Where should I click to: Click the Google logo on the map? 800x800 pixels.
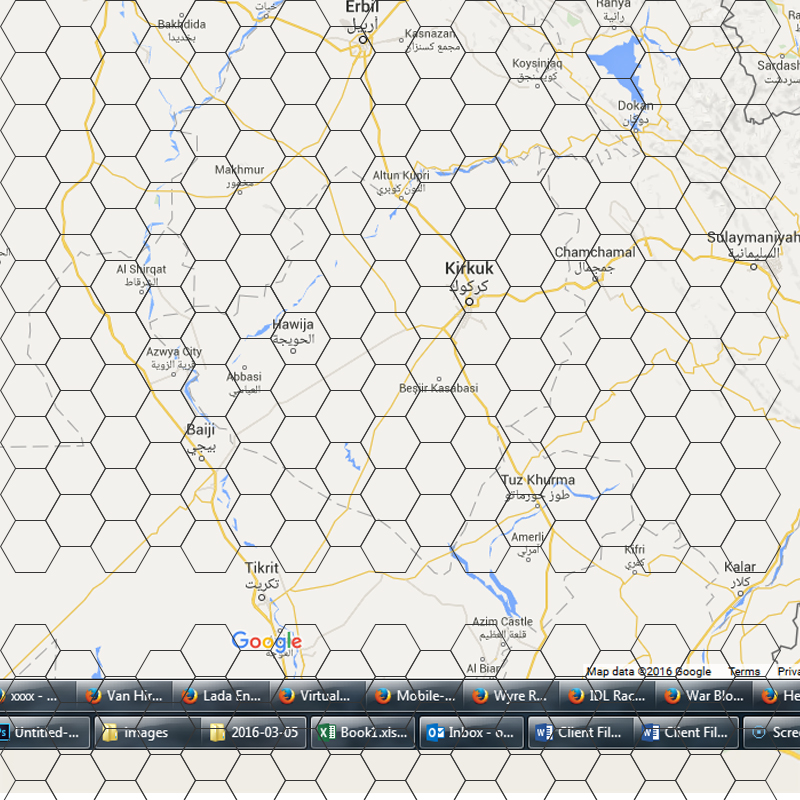coord(266,641)
